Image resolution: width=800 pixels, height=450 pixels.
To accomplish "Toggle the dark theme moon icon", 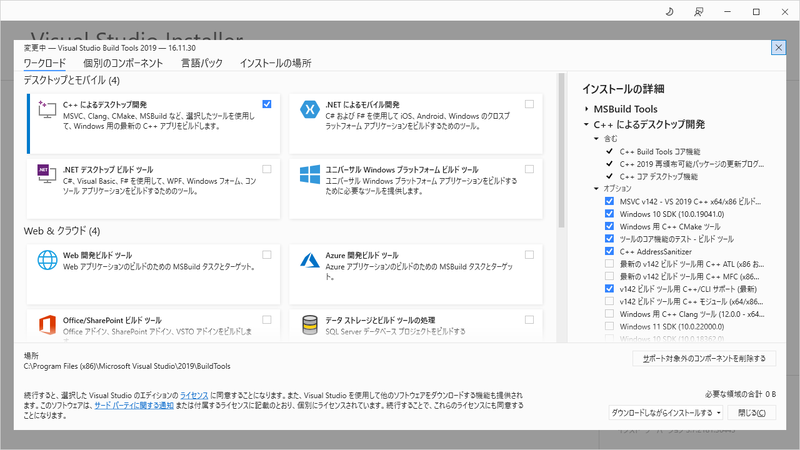I will pyautogui.click(x=670, y=11).
